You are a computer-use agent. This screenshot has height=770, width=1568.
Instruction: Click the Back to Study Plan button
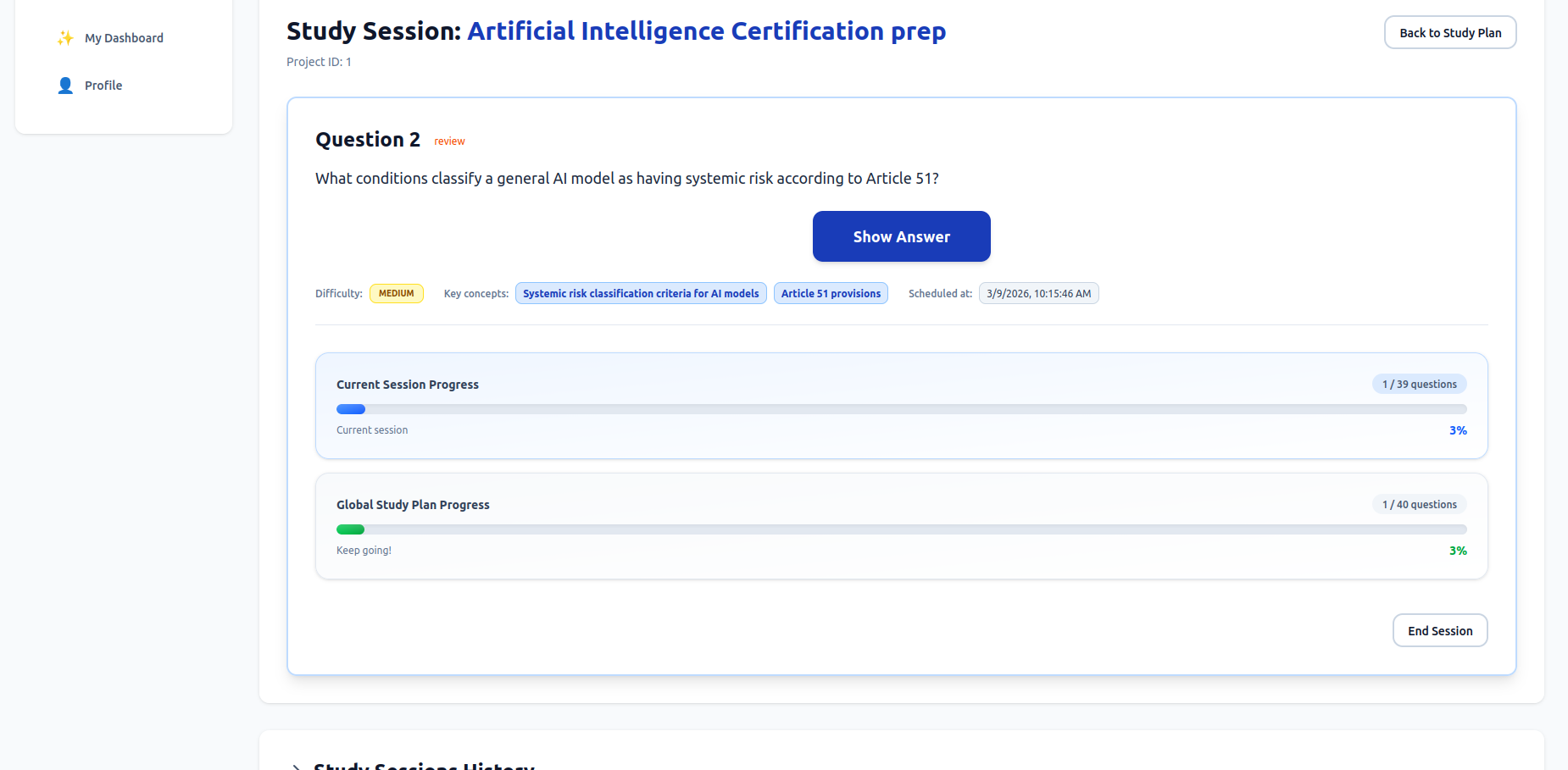pyautogui.click(x=1449, y=31)
